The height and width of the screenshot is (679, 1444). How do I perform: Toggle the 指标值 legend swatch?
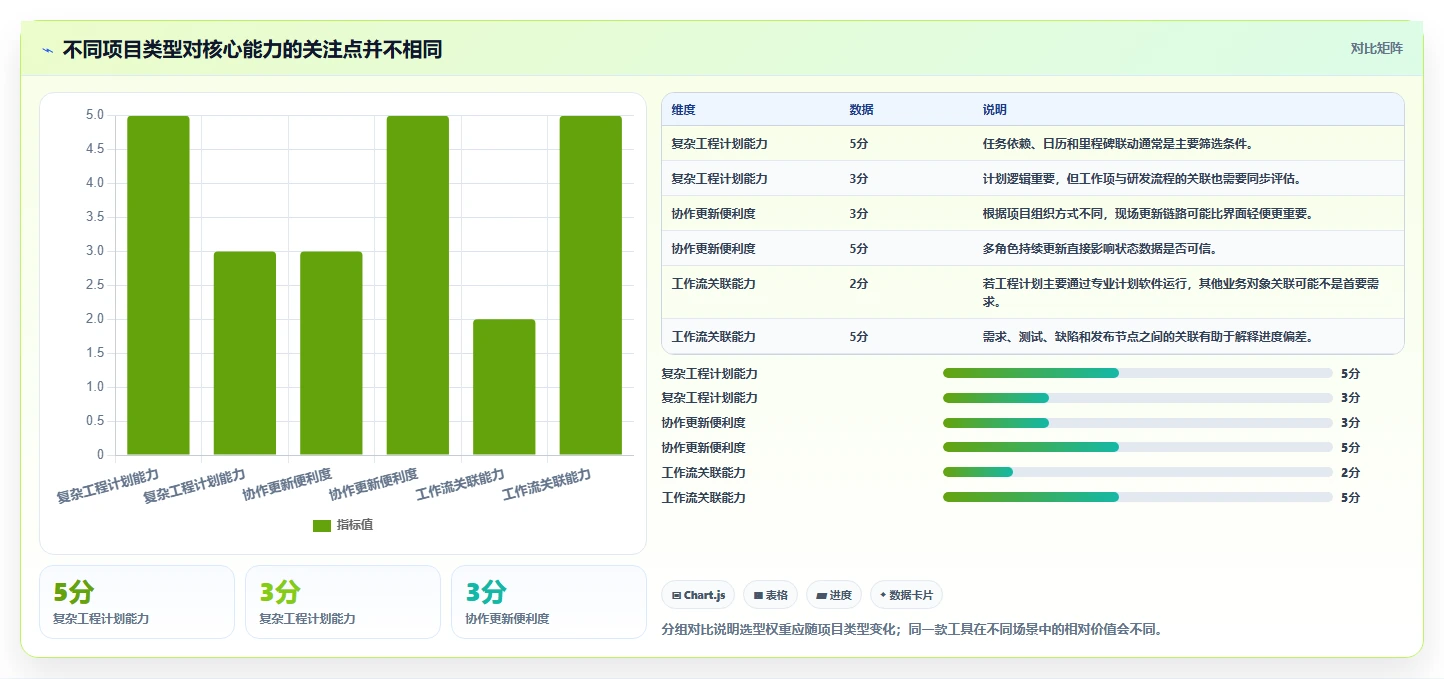pyautogui.click(x=321, y=525)
